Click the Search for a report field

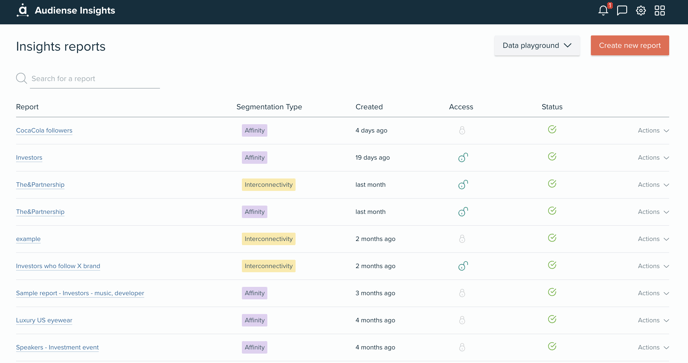[95, 79]
